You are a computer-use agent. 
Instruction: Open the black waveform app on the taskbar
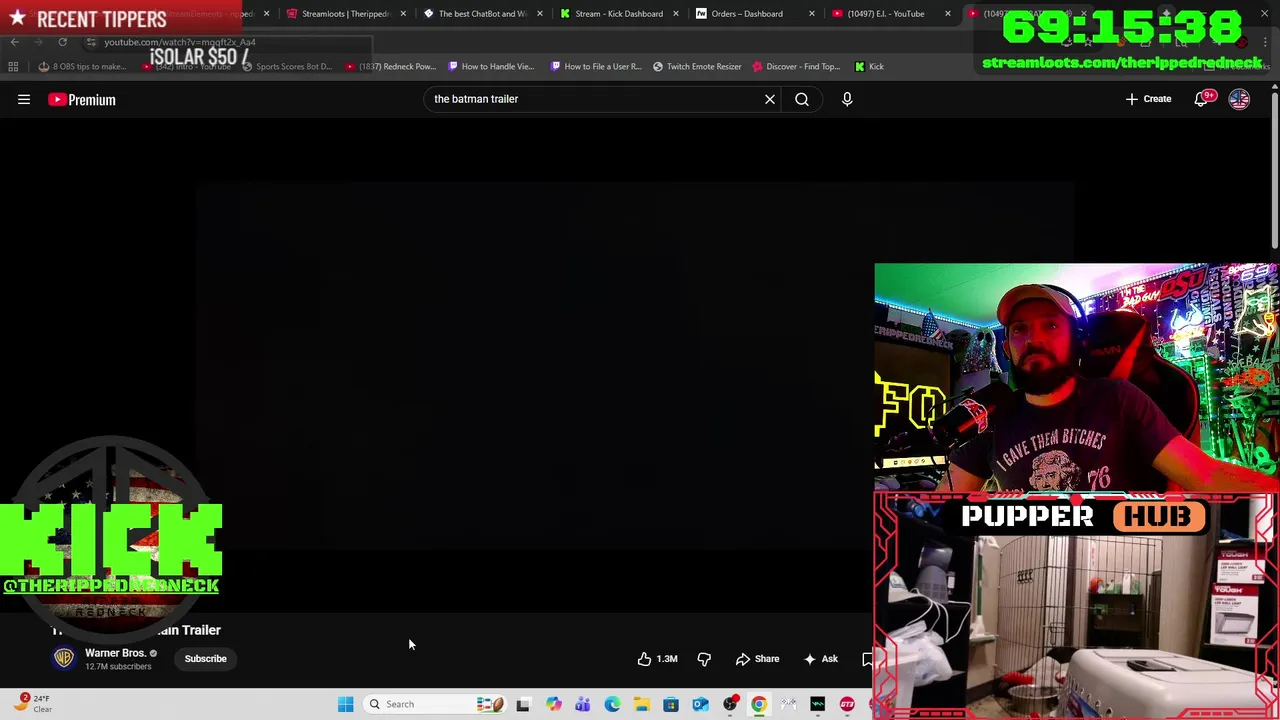pos(818,704)
